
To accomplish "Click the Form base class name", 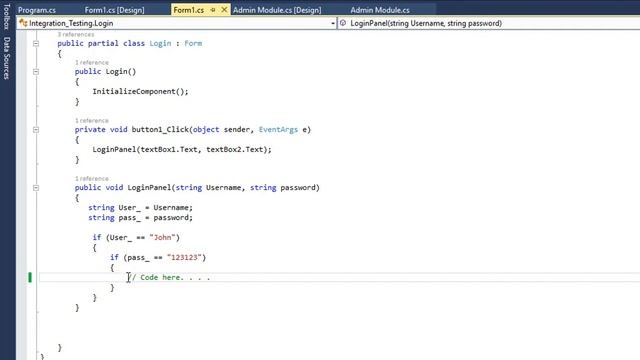I will click(193, 43).
